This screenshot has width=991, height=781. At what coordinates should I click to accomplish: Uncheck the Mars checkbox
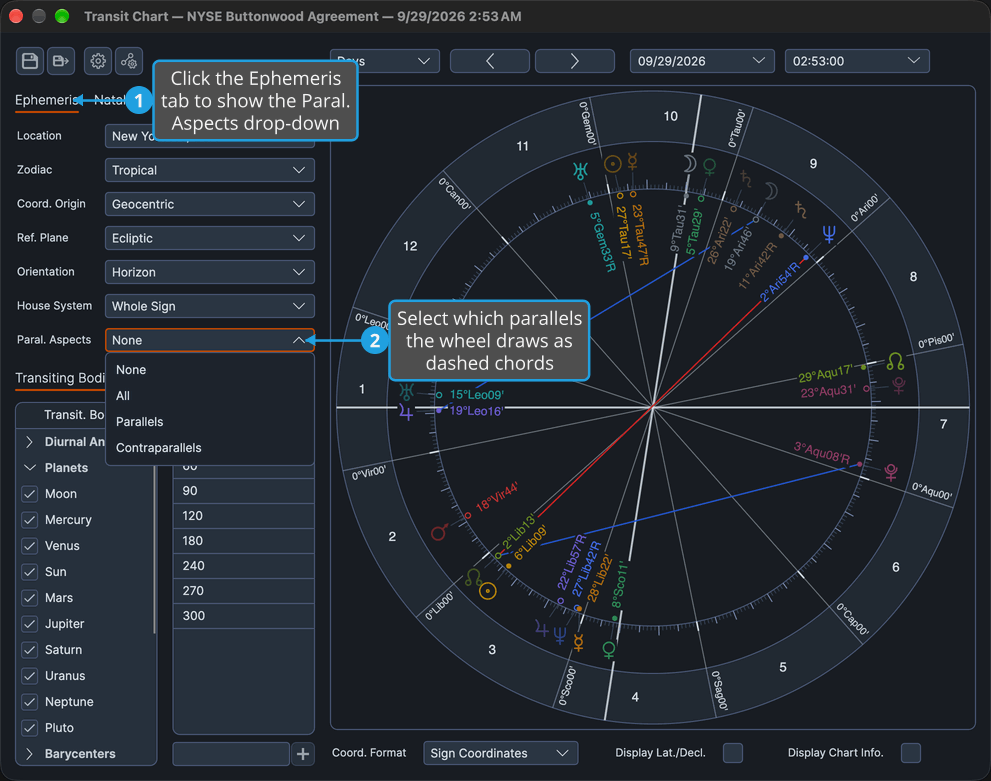point(30,598)
